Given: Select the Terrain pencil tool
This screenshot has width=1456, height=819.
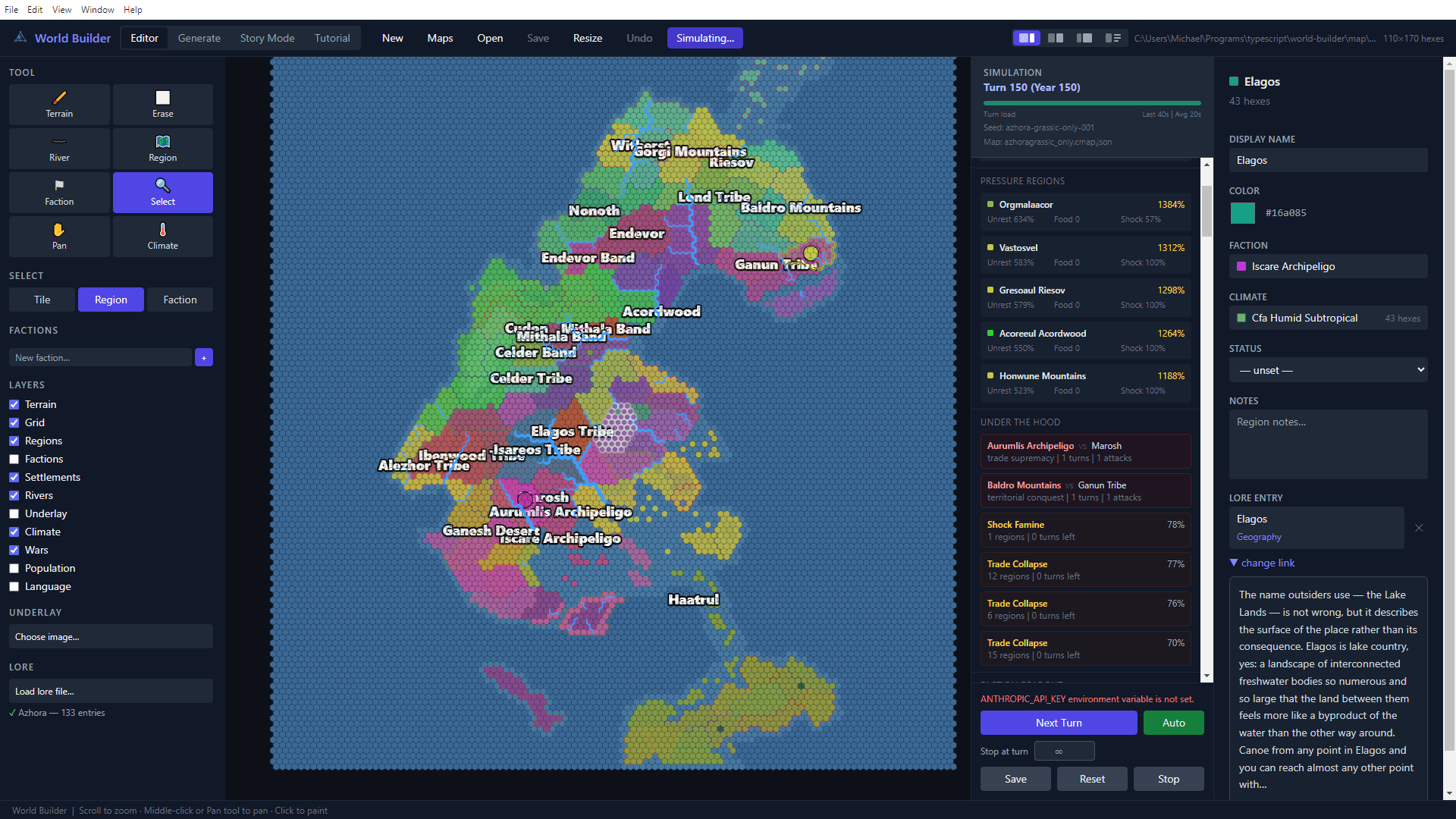Looking at the screenshot, I should point(59,105).
